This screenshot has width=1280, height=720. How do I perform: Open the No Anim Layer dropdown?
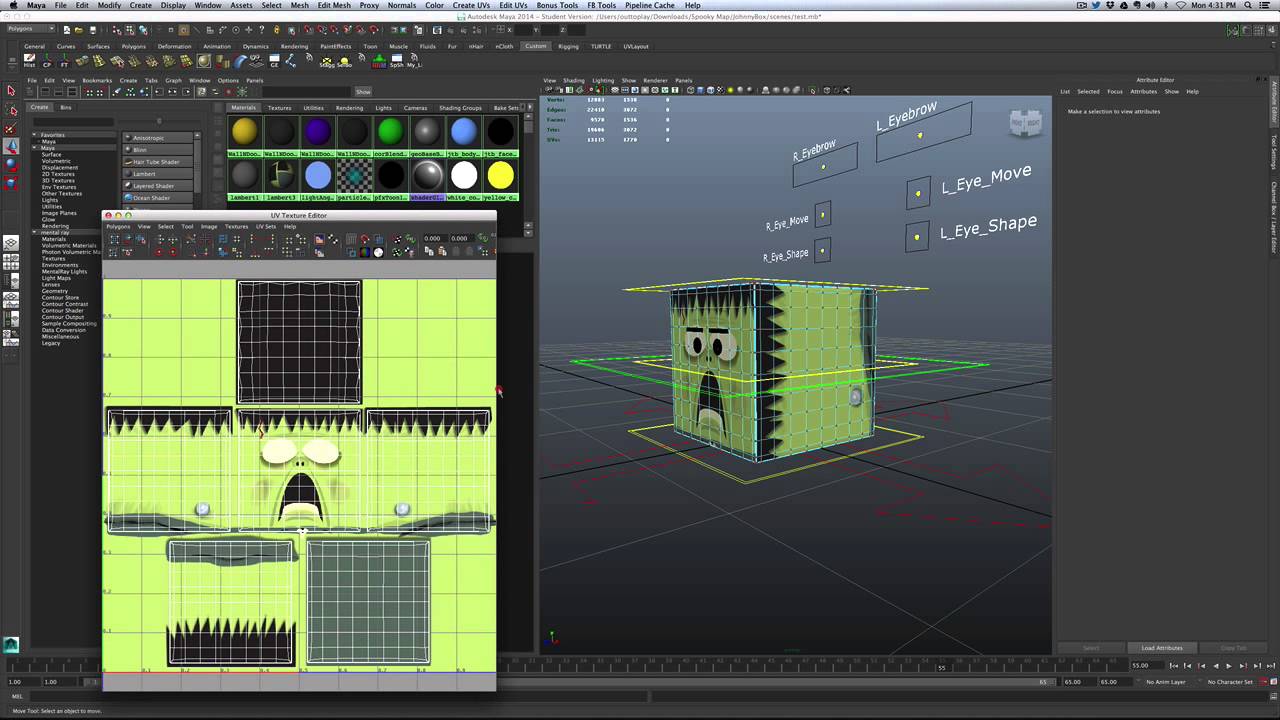(x=1166, y=682)
